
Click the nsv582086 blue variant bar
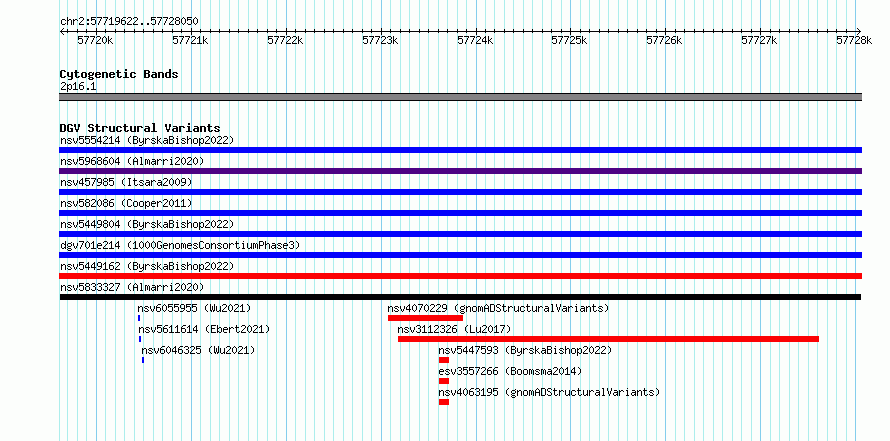click(460, 213)
